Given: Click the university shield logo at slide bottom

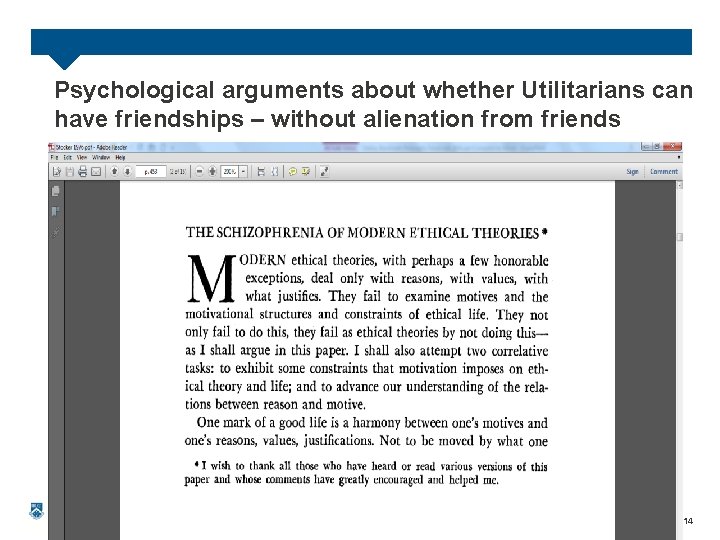Looking at the screenshot, I should coord(36,511).
